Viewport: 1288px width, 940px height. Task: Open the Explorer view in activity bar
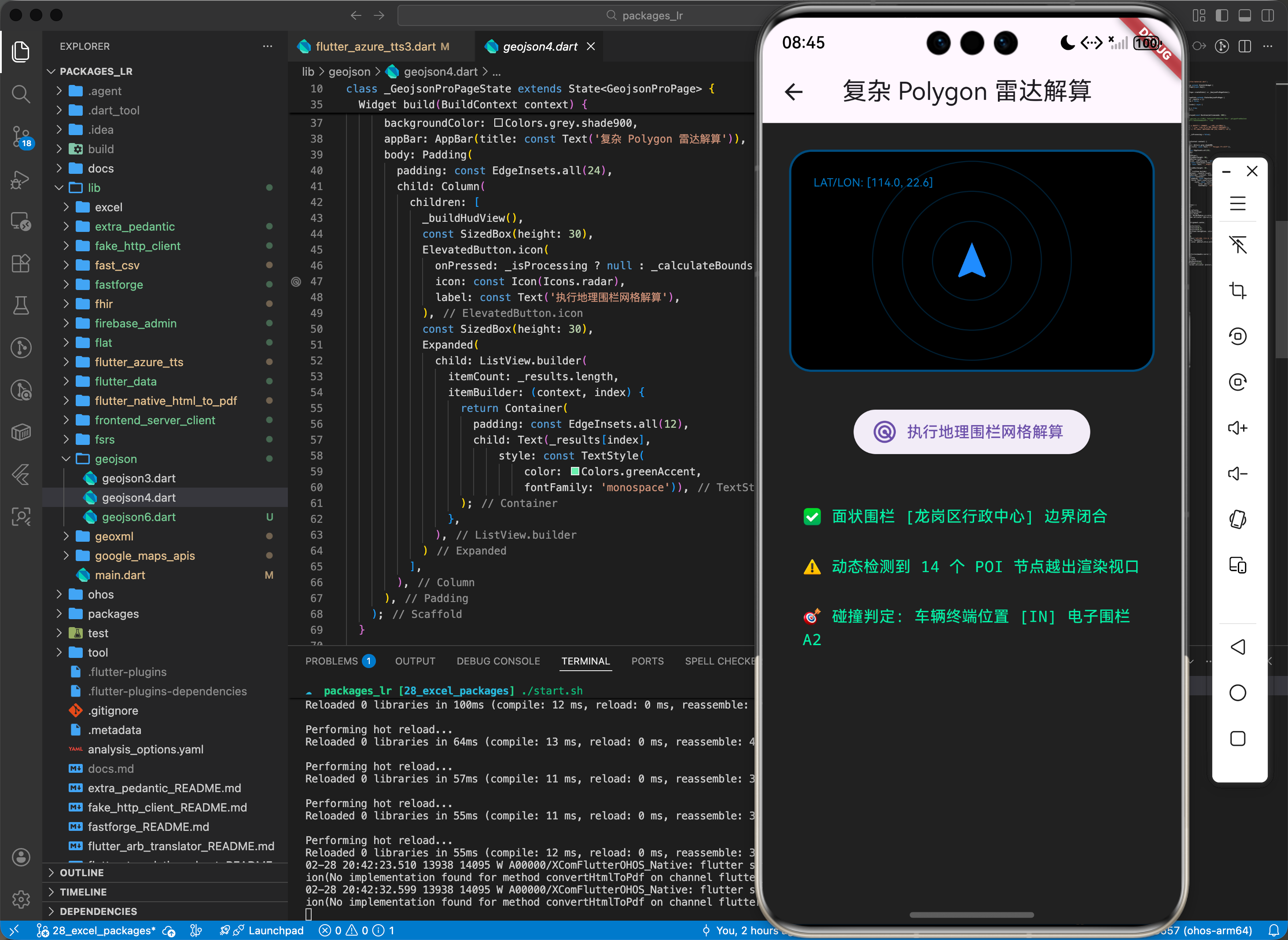pyautogui.click(x=21, y=52)
